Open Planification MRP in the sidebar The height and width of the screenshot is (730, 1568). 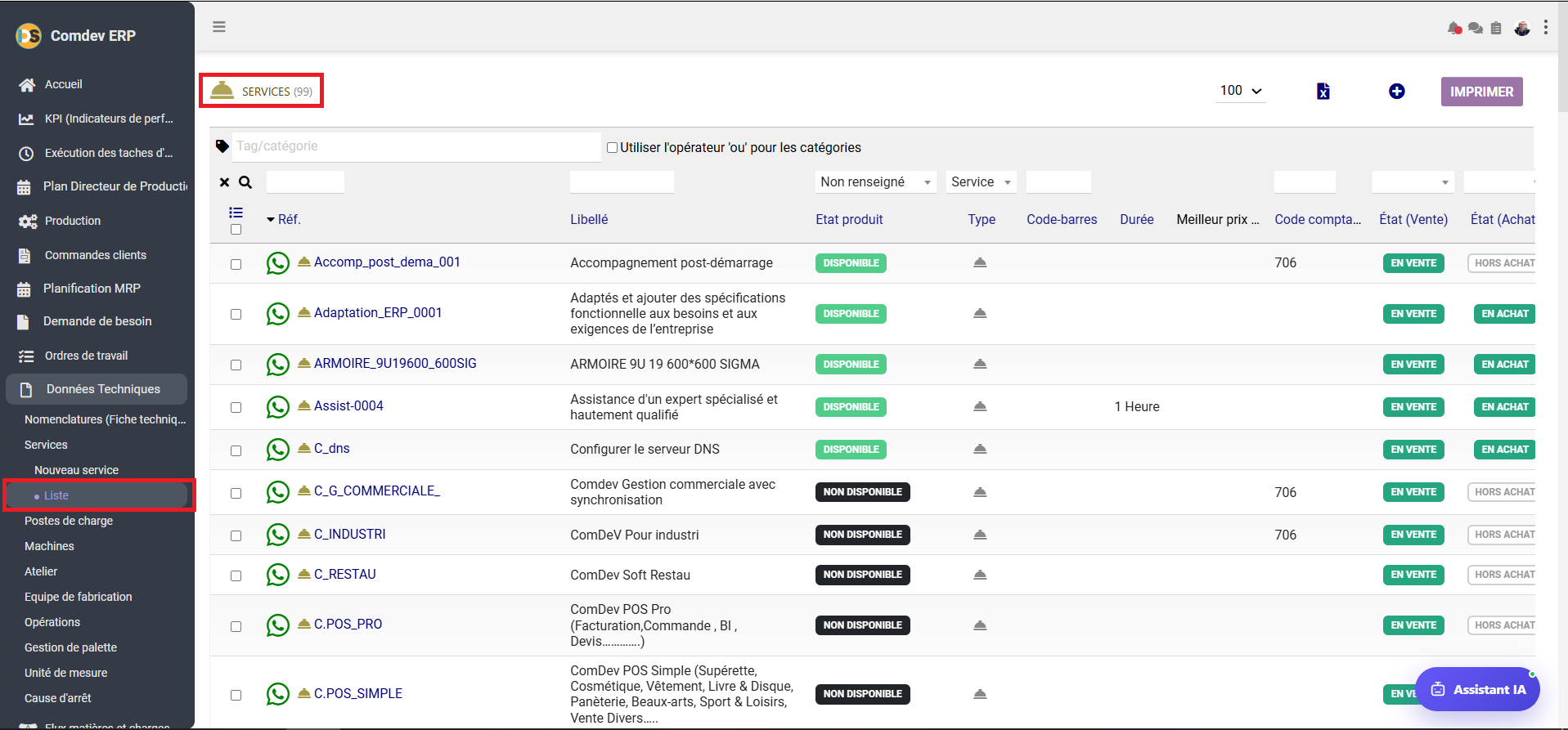[x=92, y=289]
